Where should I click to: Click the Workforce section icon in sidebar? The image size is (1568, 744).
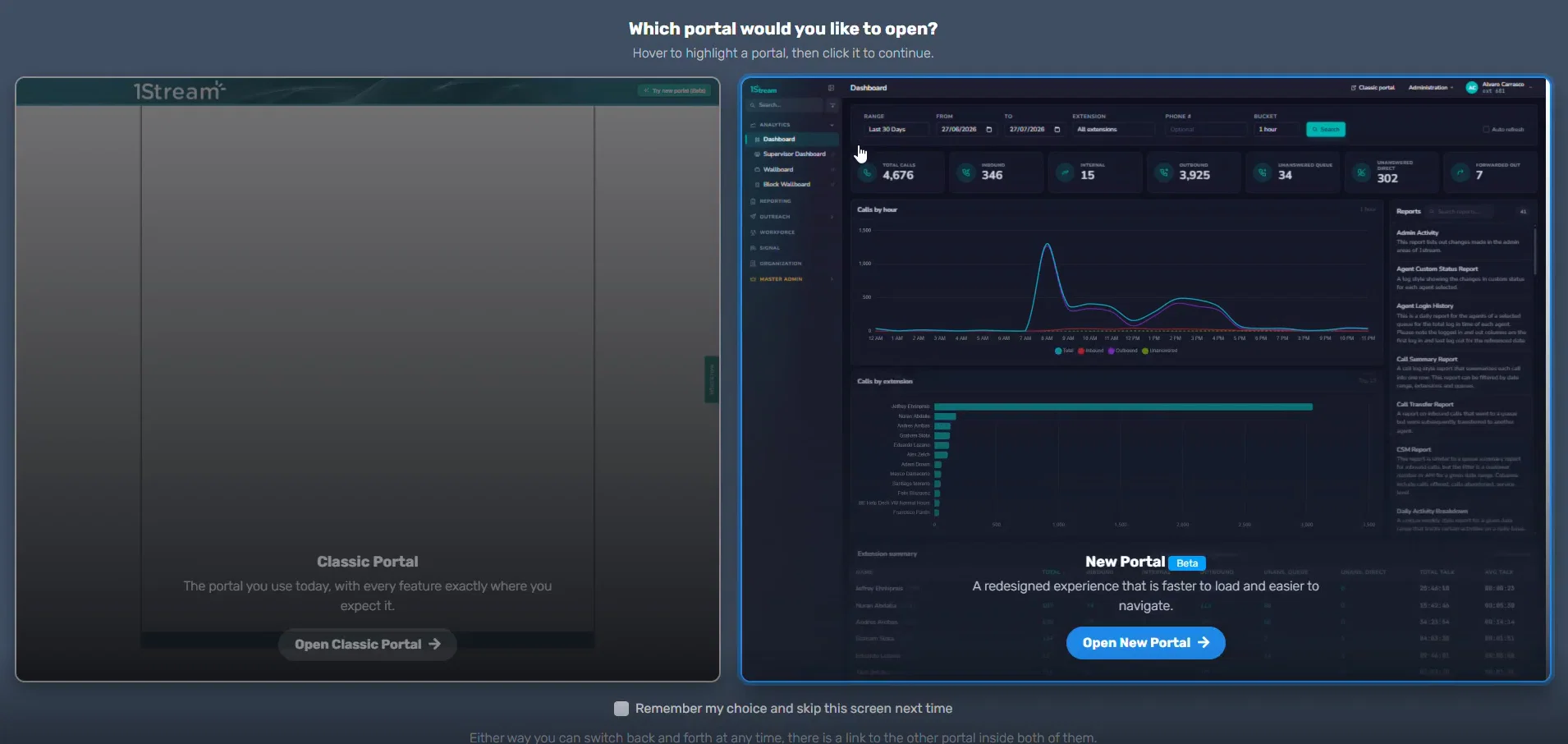point(753,232)
